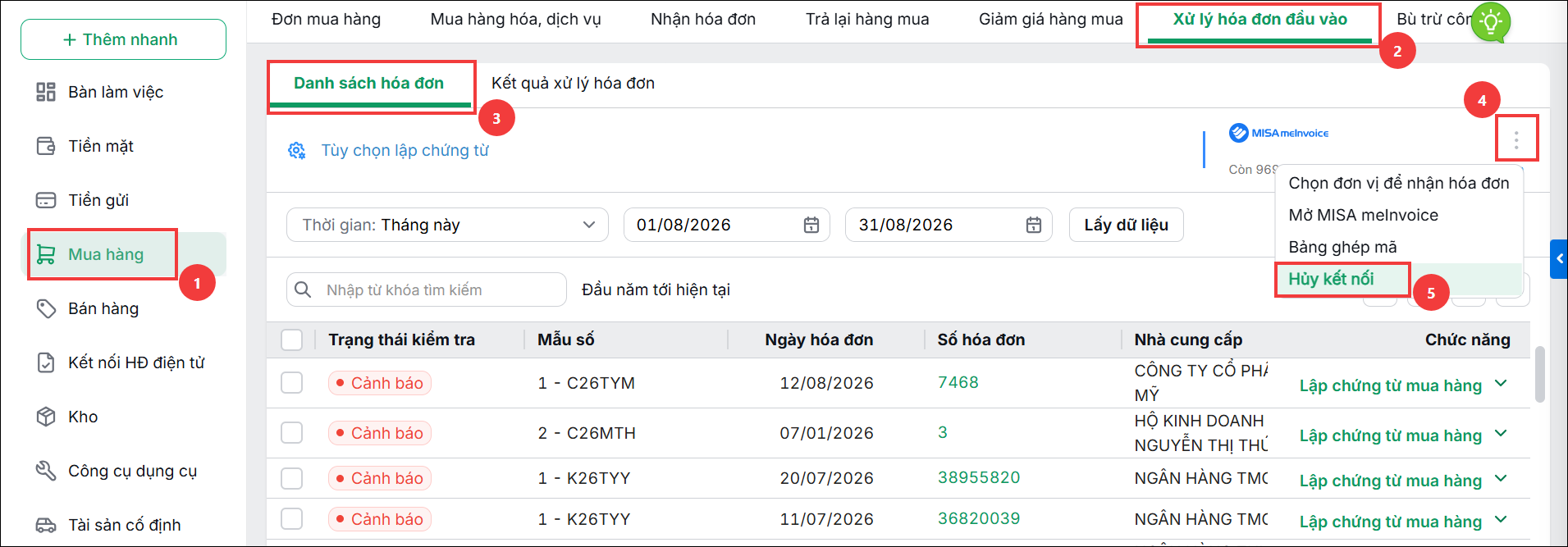Image resolution: width=1568 pixels, height=547 pixels.
Task: Click the MISA meInvoice logo
Action: 1278,133
